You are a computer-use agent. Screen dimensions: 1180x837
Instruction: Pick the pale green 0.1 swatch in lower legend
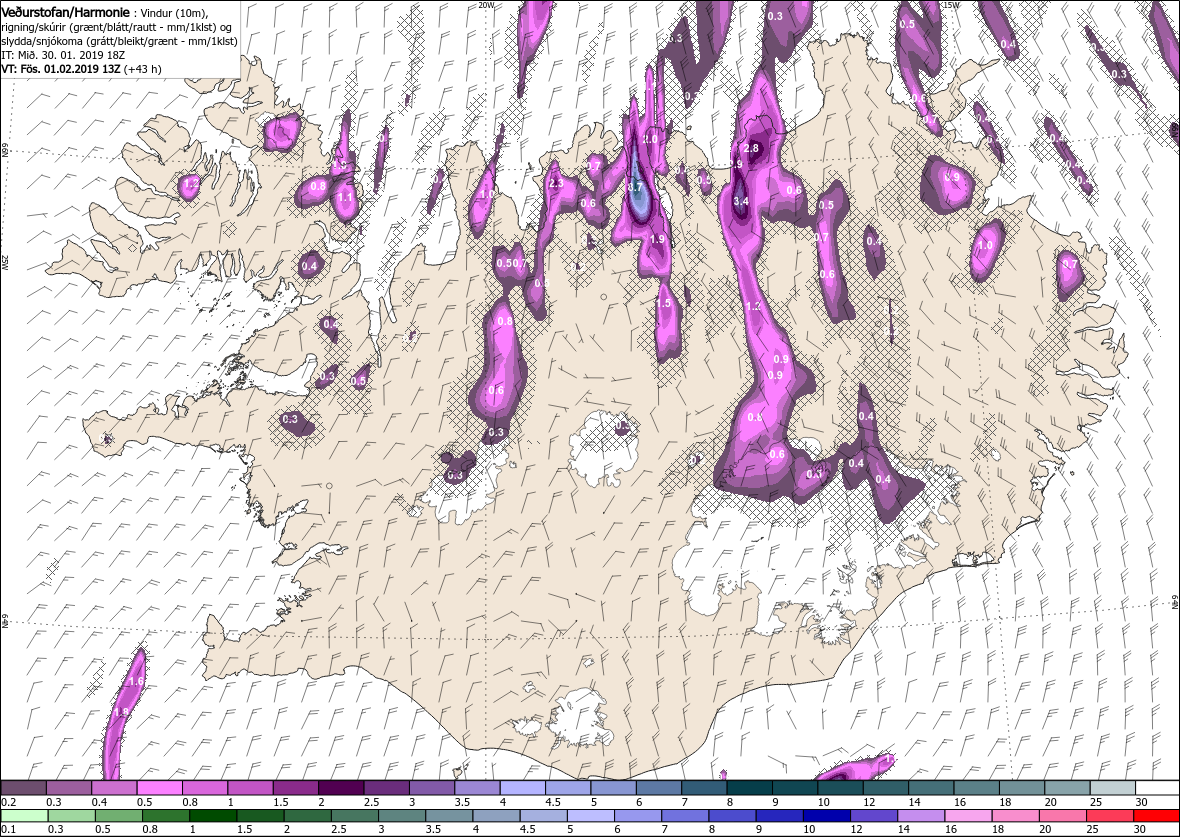26,816
